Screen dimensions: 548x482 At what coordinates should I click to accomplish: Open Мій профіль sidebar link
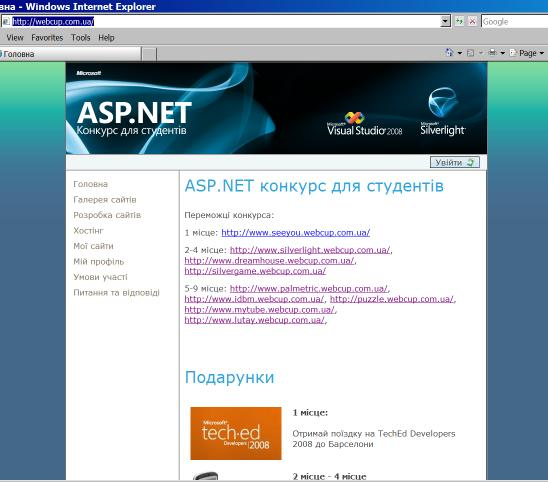pos(99,261)
